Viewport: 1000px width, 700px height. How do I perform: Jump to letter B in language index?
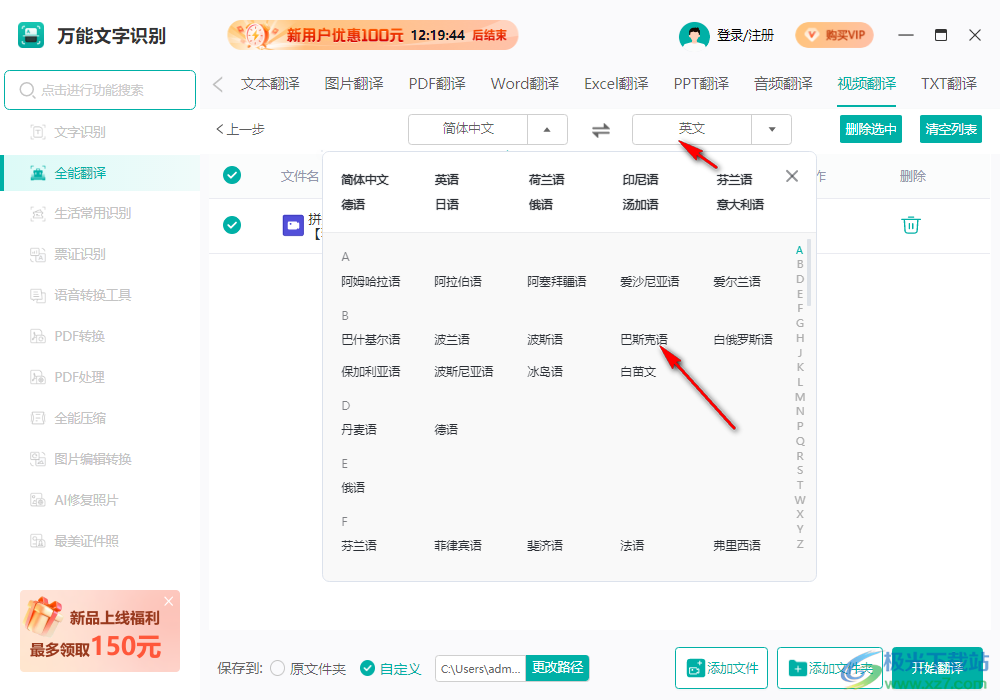tap(800, 264)
